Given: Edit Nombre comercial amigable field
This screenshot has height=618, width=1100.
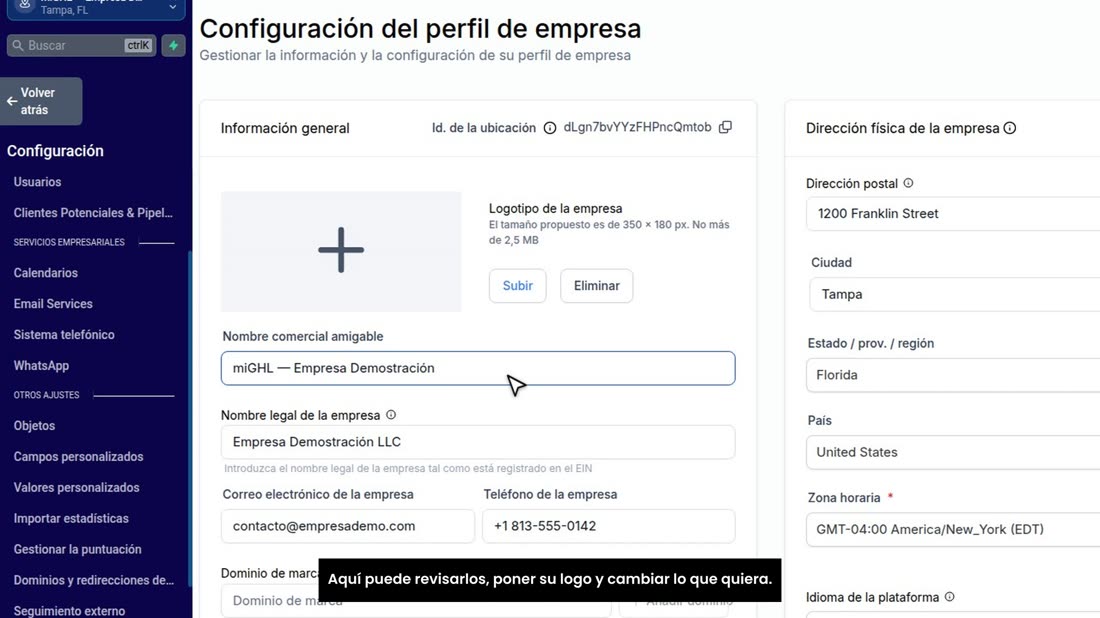Looking at the screenshot, I should [x=478, y=368].
